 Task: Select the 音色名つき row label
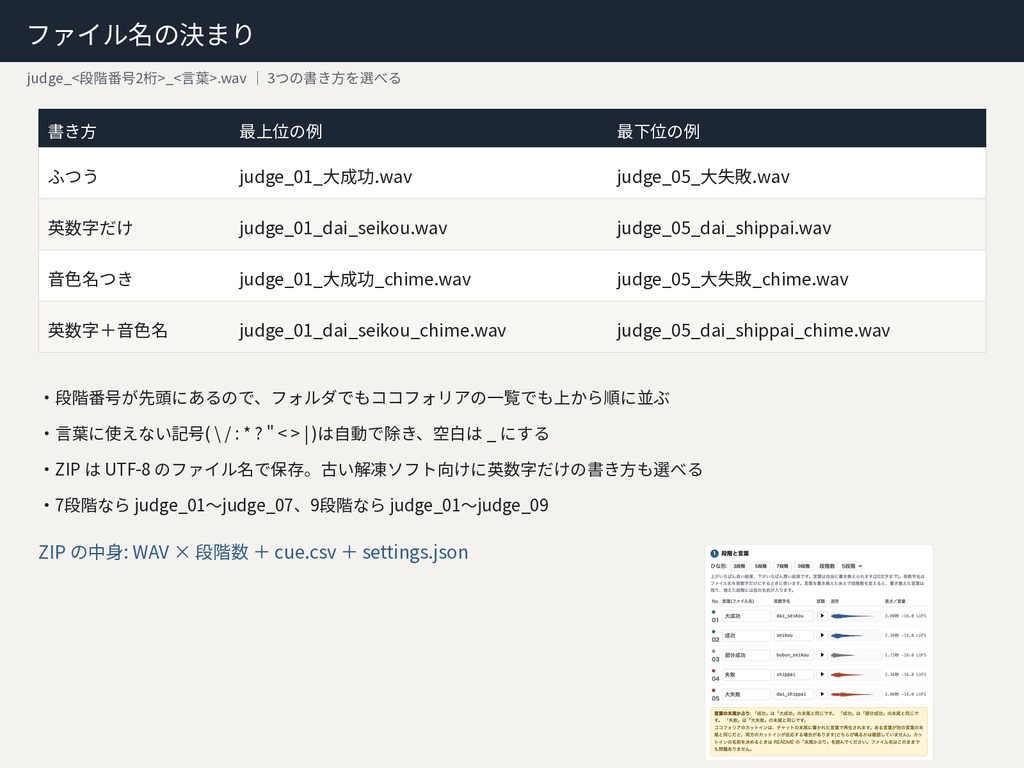[90, 279]
